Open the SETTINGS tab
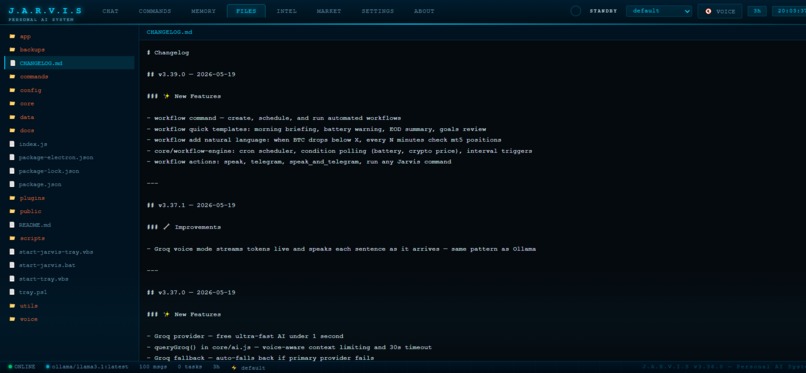 pos(377,11)
